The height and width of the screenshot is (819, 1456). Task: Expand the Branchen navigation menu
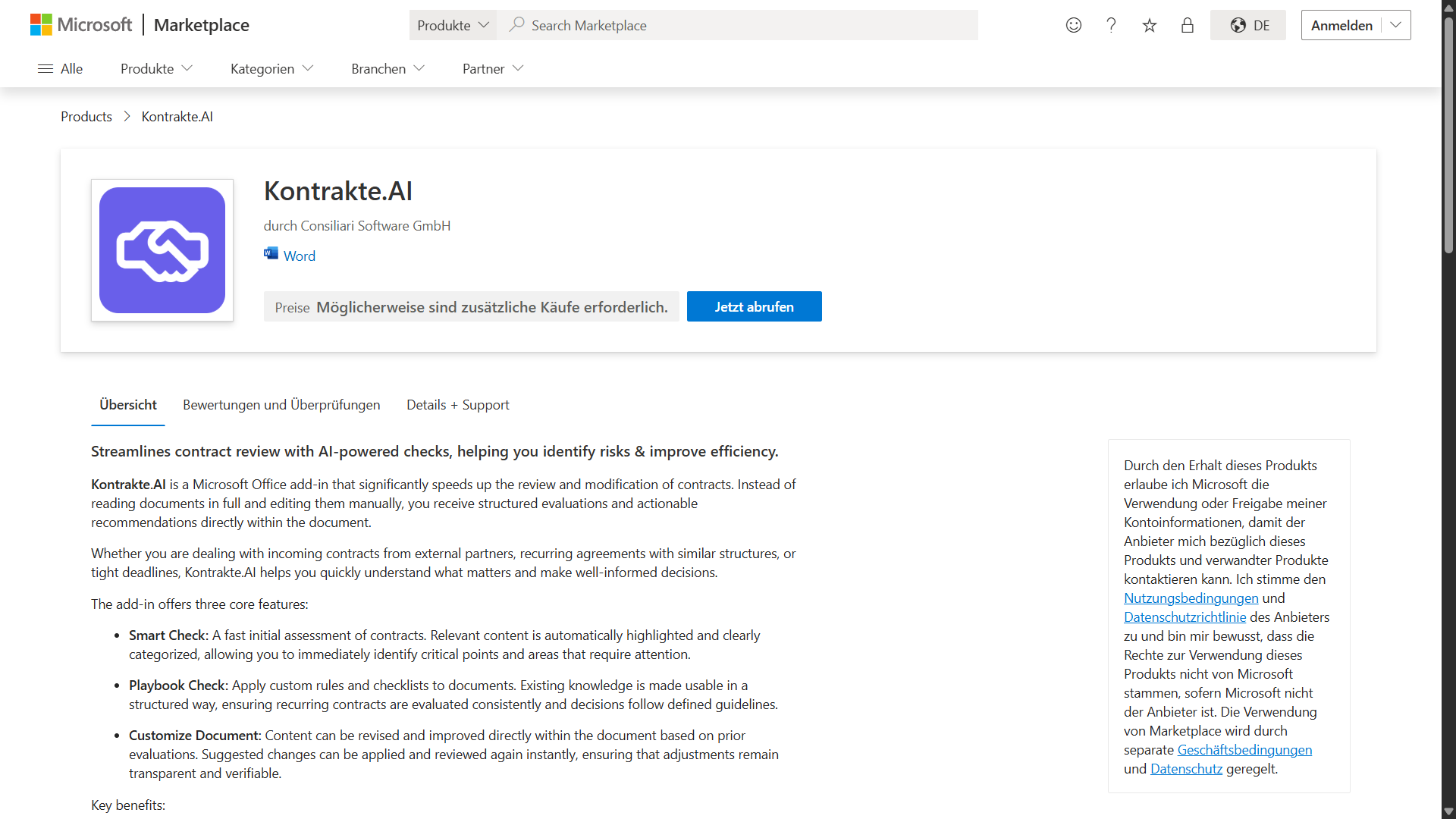pos(388,68)
